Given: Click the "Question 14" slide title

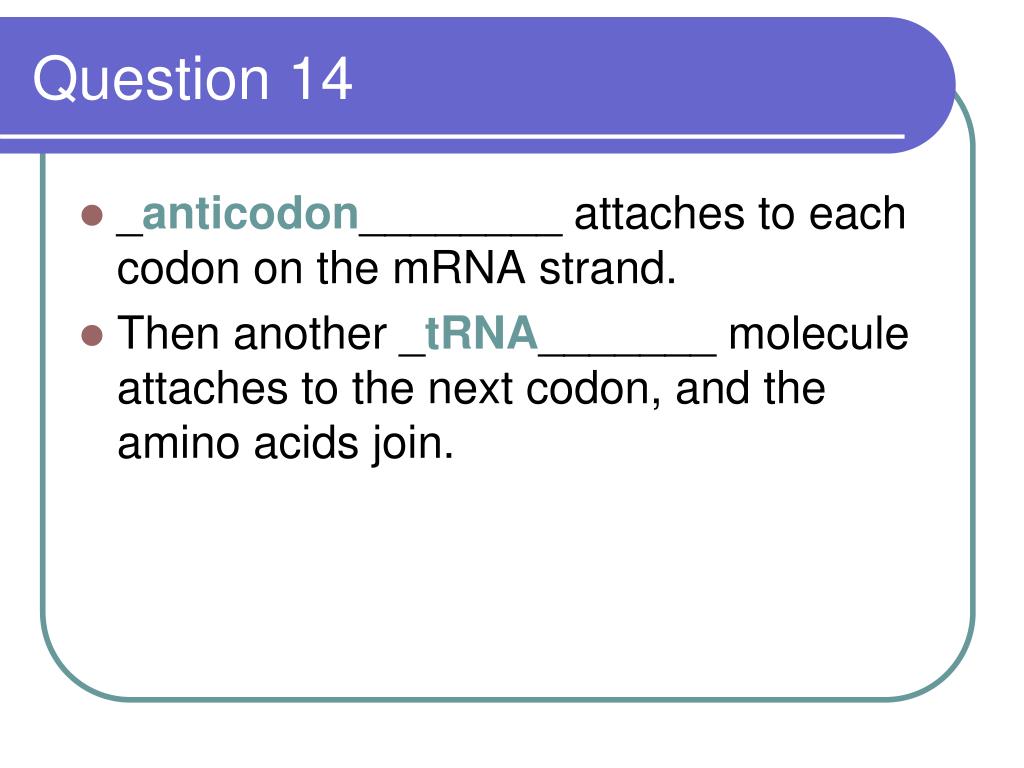Looking at the screenshot, I should pos(193,80).
